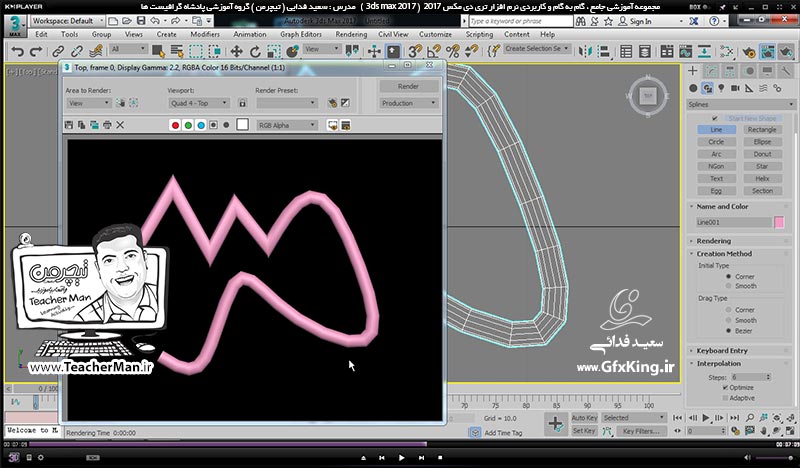
Task: Open the Key Filters dialog
Action: click(x=641, y=431)
